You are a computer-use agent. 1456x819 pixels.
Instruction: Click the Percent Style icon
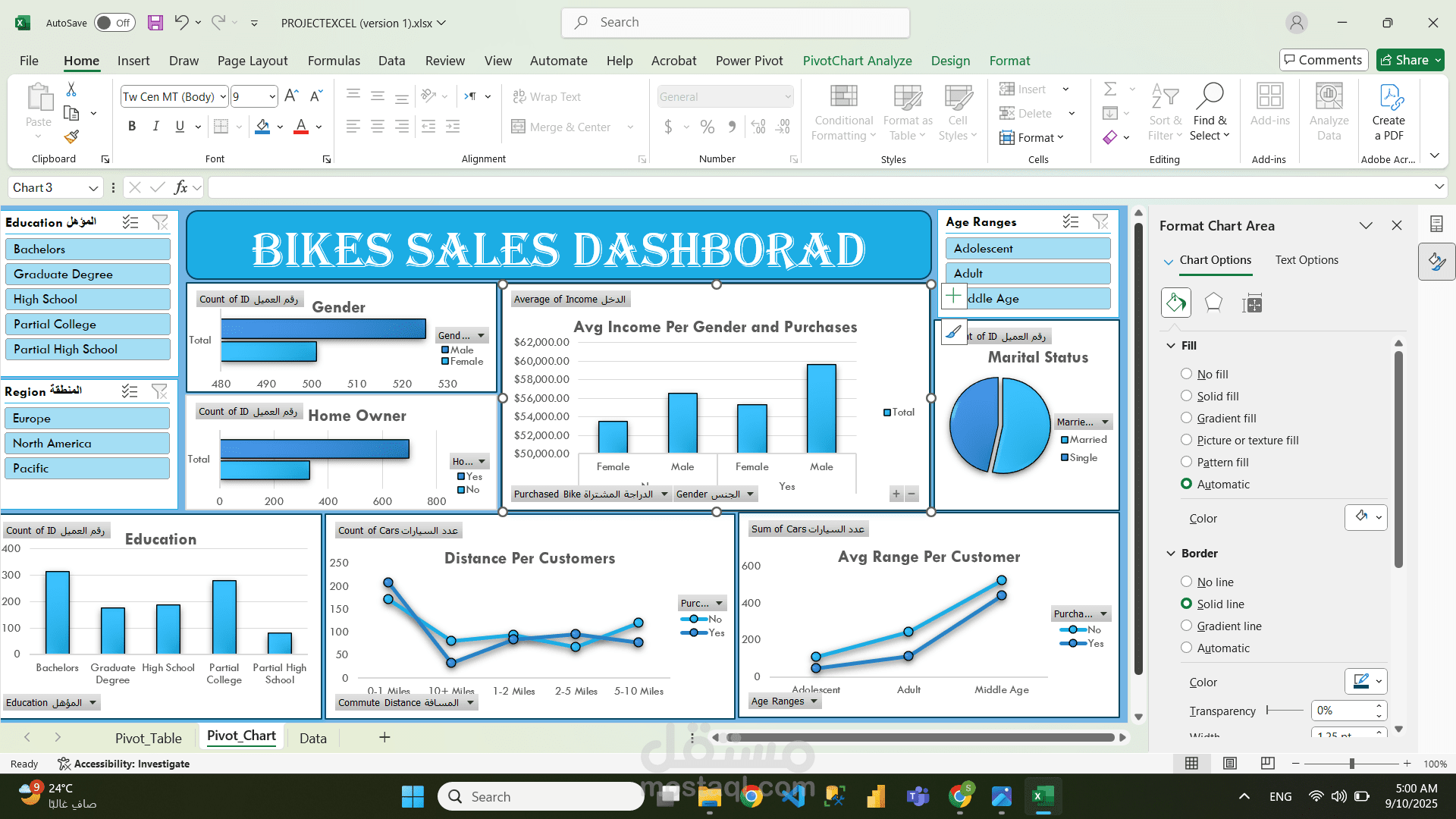tap(707, 127)
